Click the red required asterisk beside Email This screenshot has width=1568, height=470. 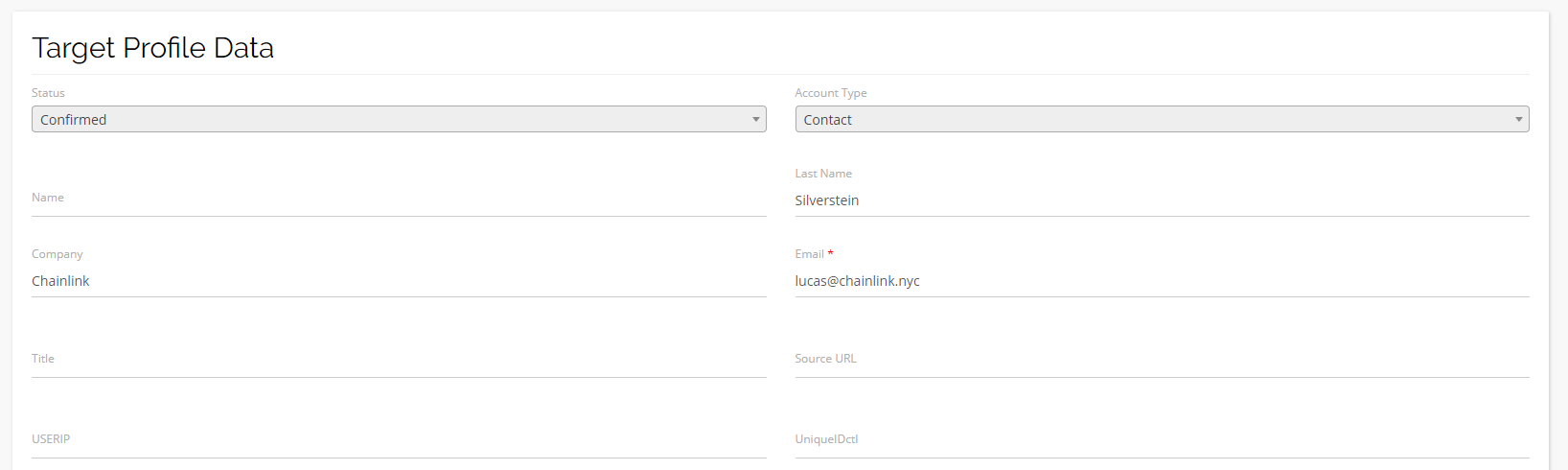(830, 253)
